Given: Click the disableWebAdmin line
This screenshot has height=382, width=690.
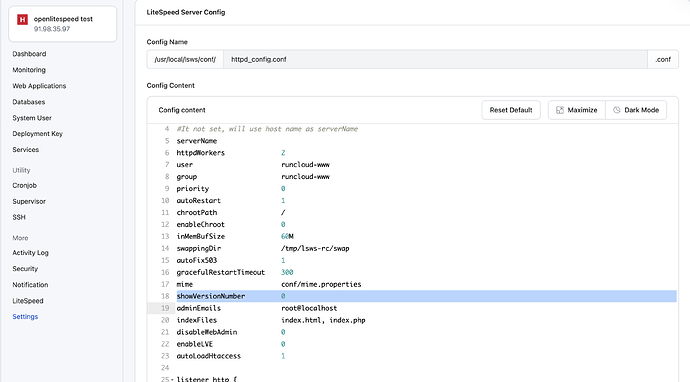Looking at the screenshot, I should click(426, 332).
